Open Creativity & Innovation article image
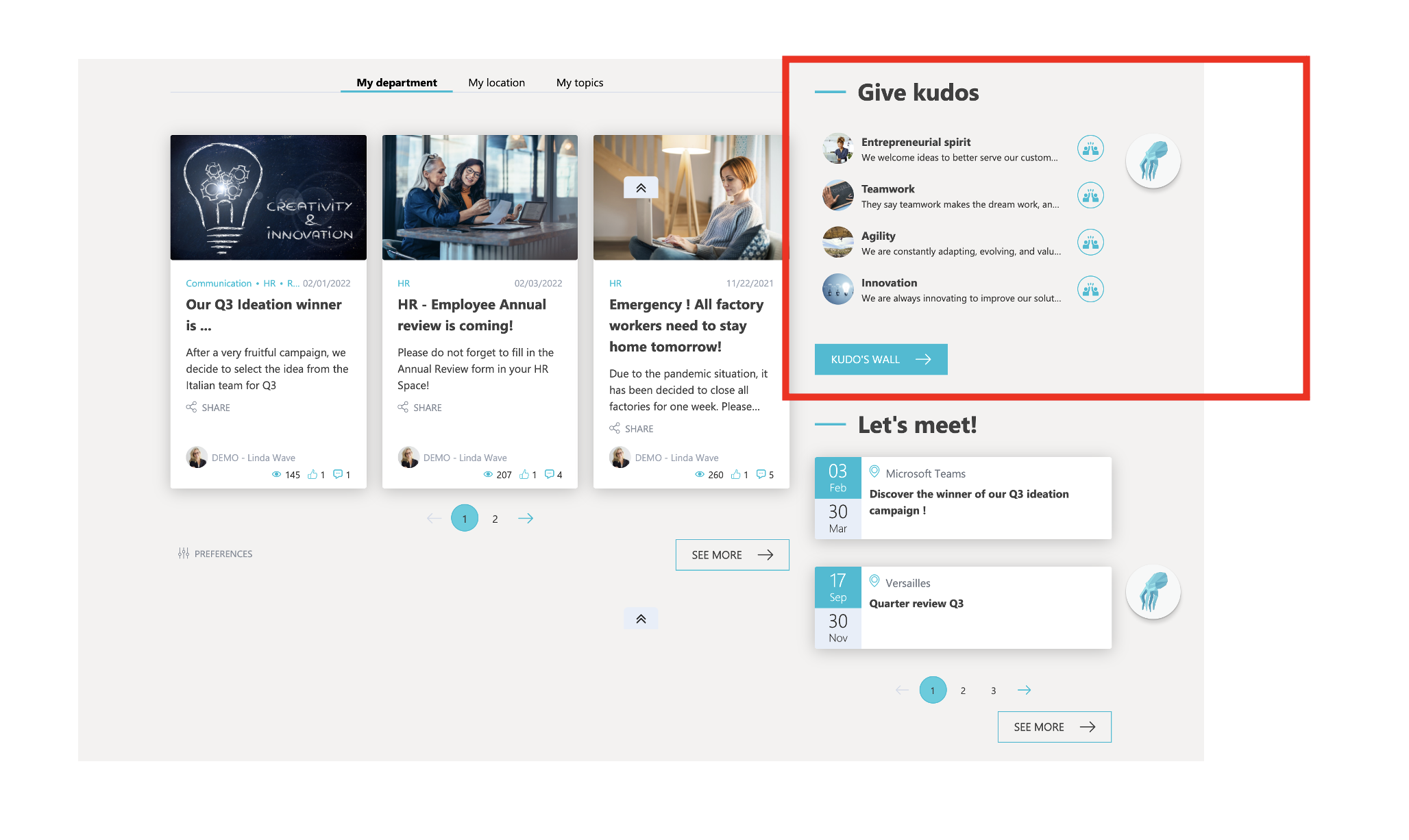Screen dimensions: 1409x840 pos(269,197)
